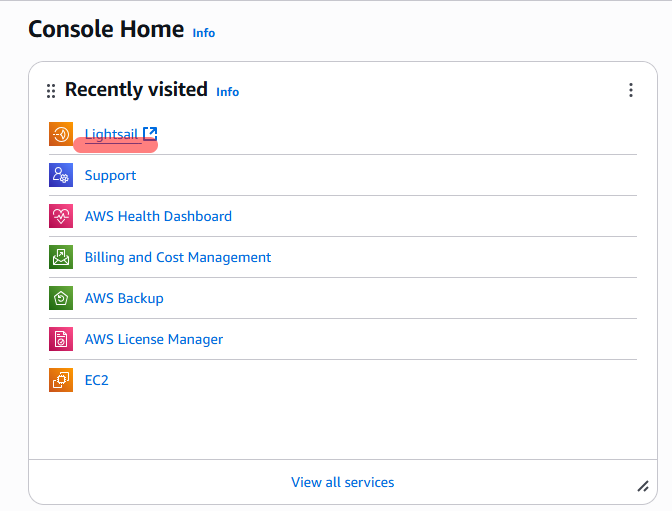
Task: Open Billing and Cost Management link
Action: click(178, 257)
